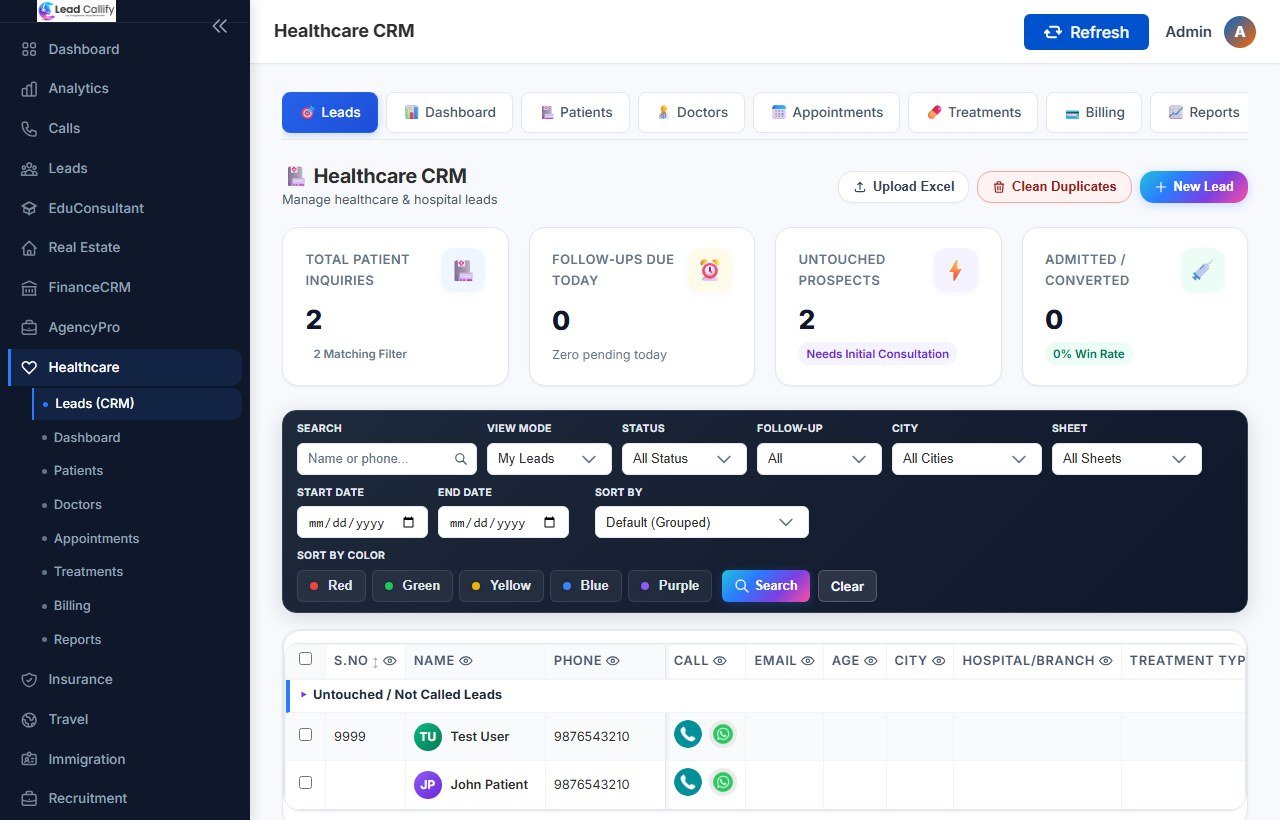Click the Refresh button
This screenshot has width=1280, height=820.
click(x=1086, y=32)
